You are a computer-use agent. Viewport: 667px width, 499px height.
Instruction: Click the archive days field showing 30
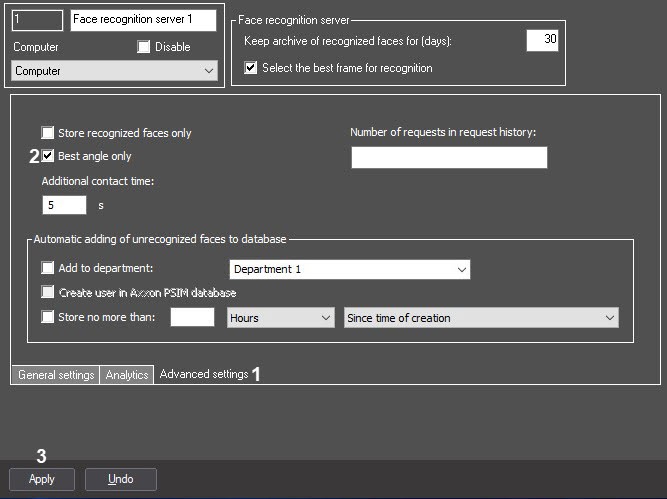[542, 40]
